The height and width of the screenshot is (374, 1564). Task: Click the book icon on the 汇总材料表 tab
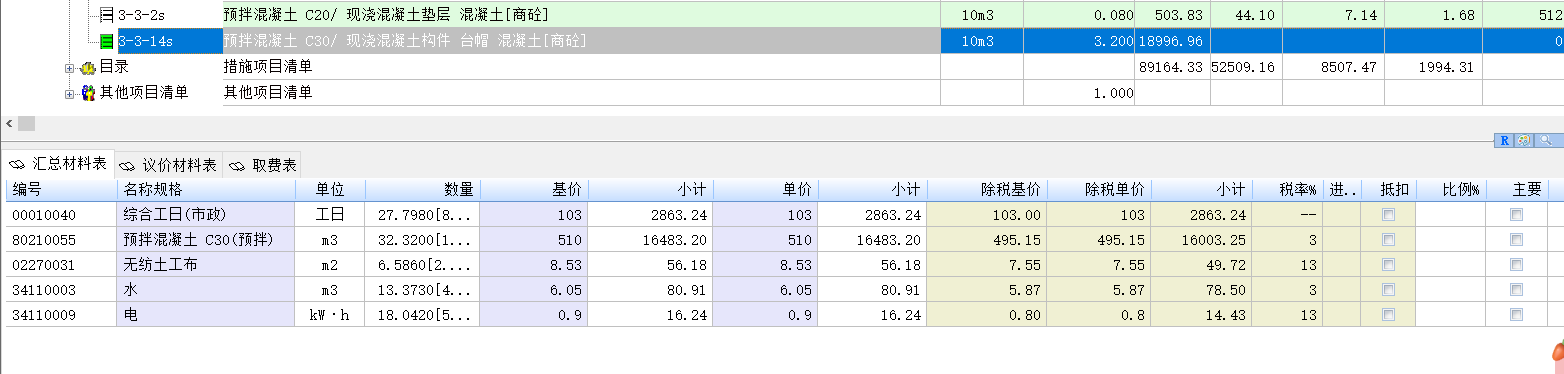[17, 164]
